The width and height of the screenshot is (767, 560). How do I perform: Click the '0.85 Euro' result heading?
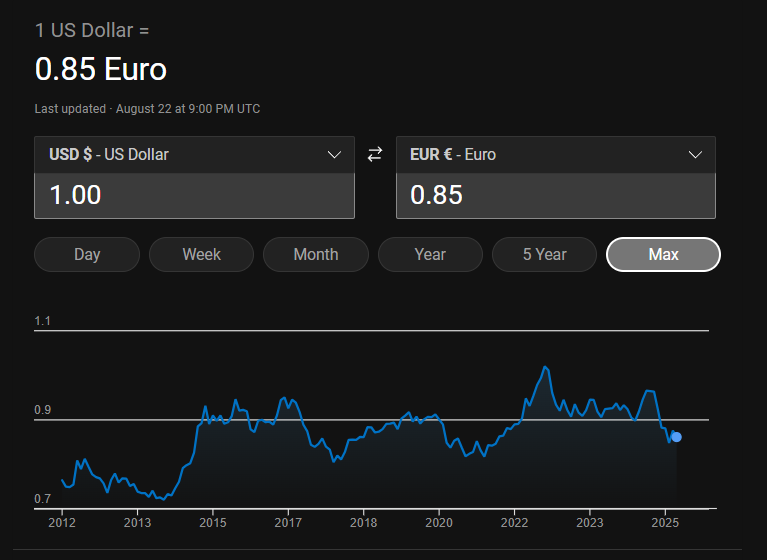tap(101, 69)
